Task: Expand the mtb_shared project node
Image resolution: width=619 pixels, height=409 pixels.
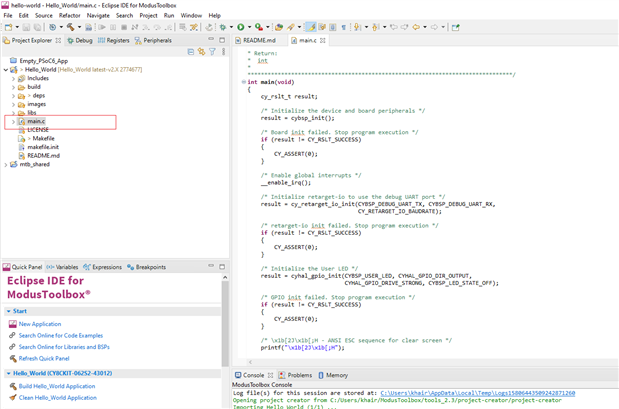Action: (x=6, y=165)
